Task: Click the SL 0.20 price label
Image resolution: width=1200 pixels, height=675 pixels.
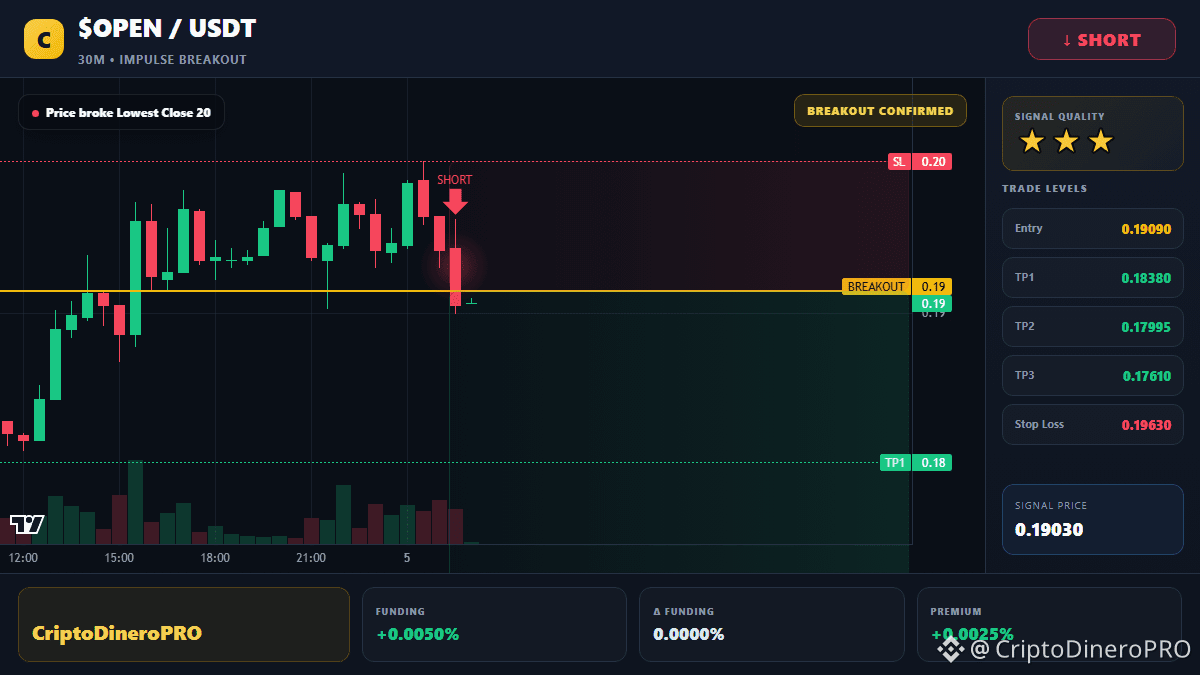Action: [x=920, y=161]
